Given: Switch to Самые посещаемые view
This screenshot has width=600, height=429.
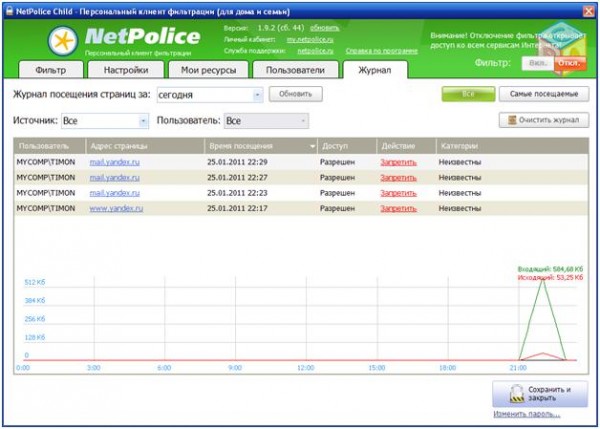Looking at the screenshot, I should 544,94.
